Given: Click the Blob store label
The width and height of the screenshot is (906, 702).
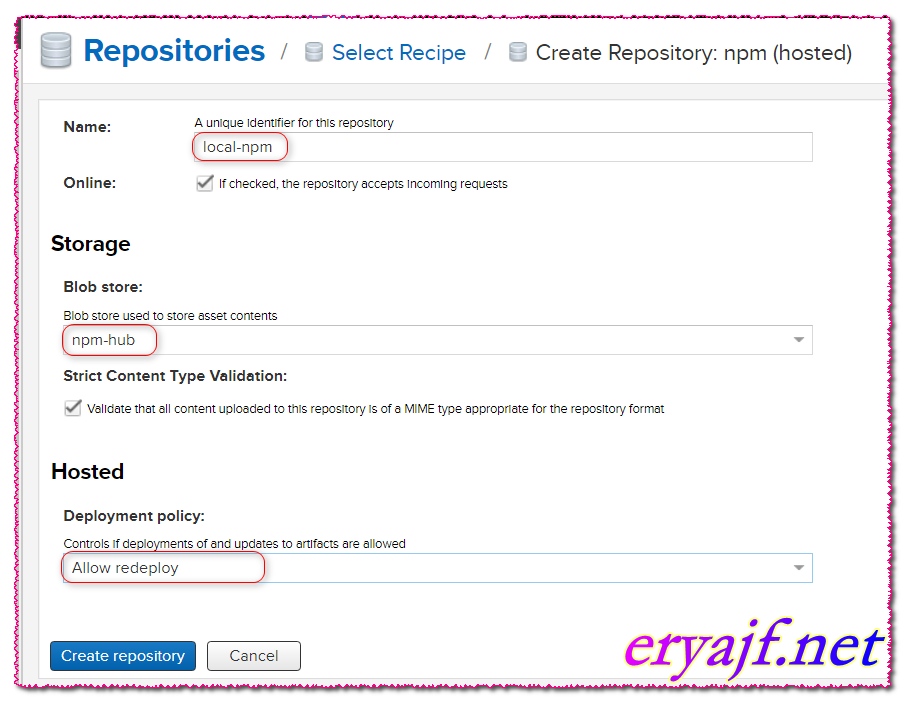Looking at the screenshot, I should (103, 287).
